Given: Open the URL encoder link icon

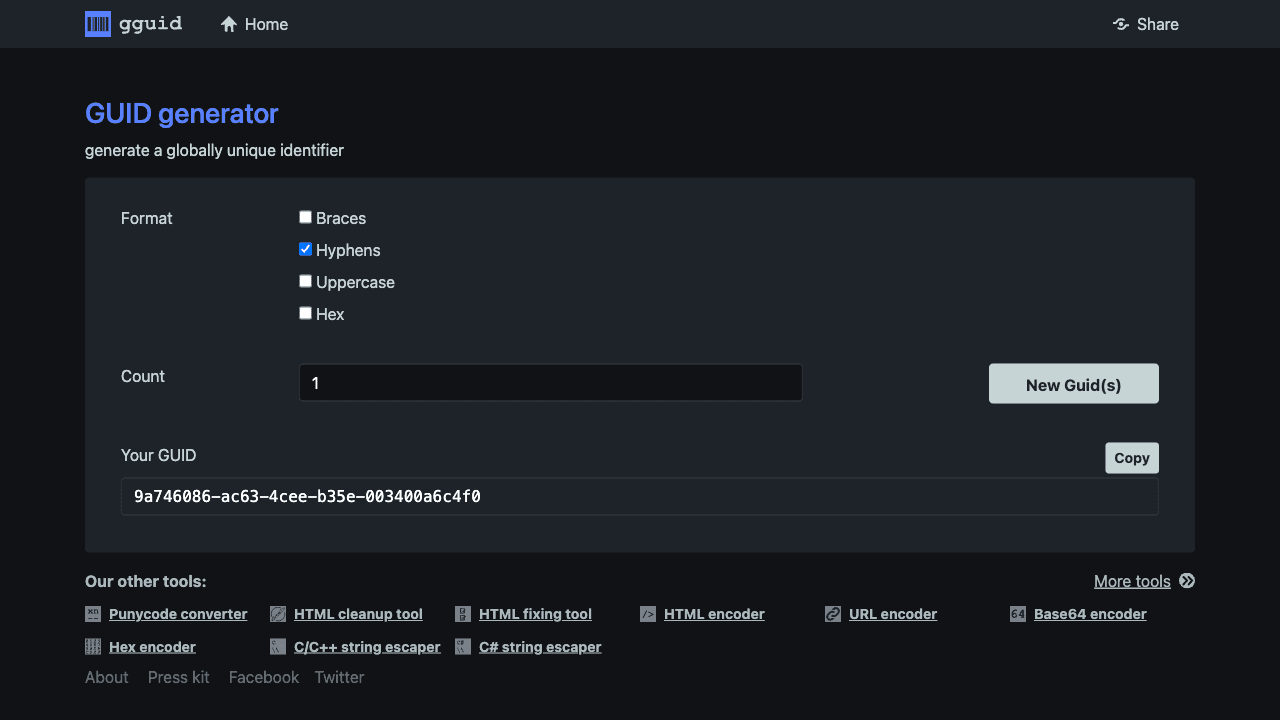Looking at the screenshot, I should click(832, 614).
